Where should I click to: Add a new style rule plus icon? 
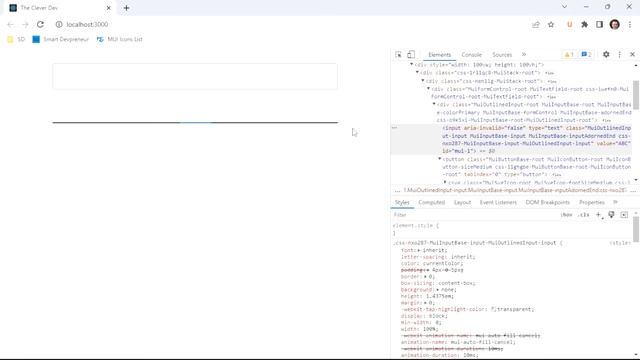[x=598, y=215]
